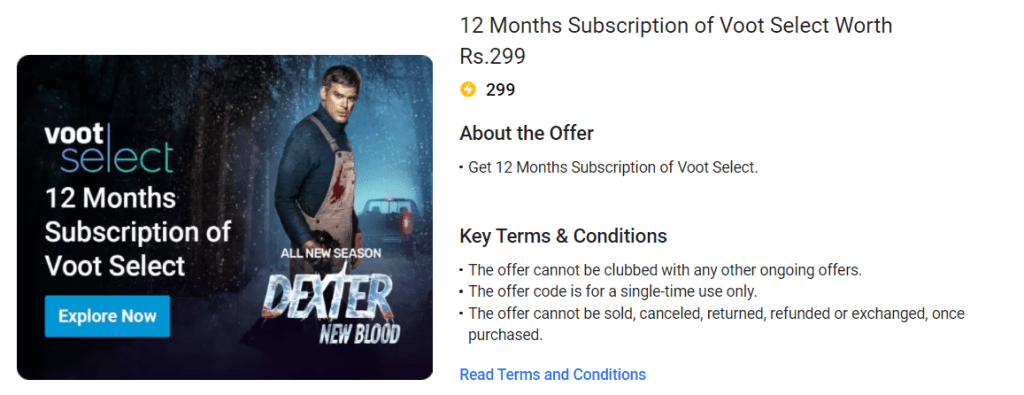1024x395 pixels.
Task: Click the gold supercoin icon
Action: [468, 89]
